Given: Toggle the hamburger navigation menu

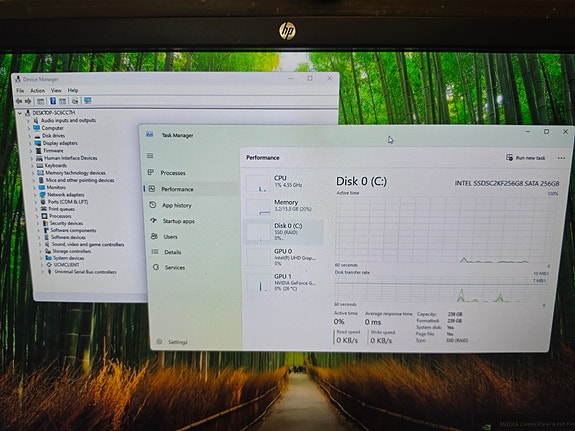Looking at the screenshot, I should click(x=150, y=156).
